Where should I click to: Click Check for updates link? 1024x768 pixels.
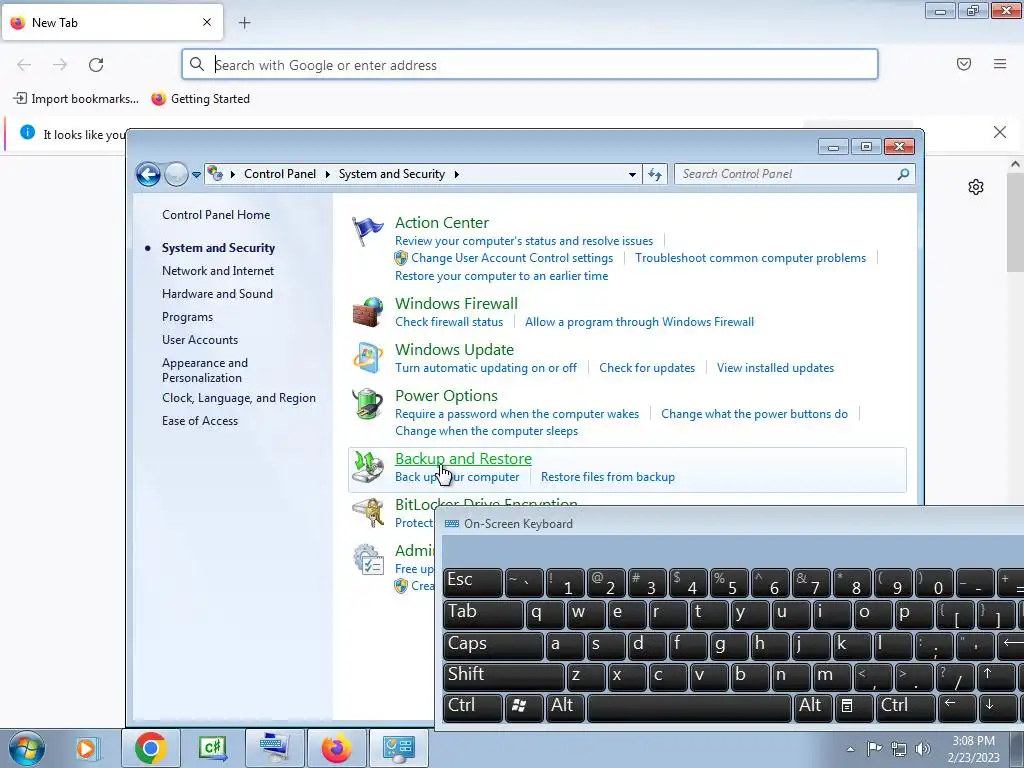click(647, 368)
